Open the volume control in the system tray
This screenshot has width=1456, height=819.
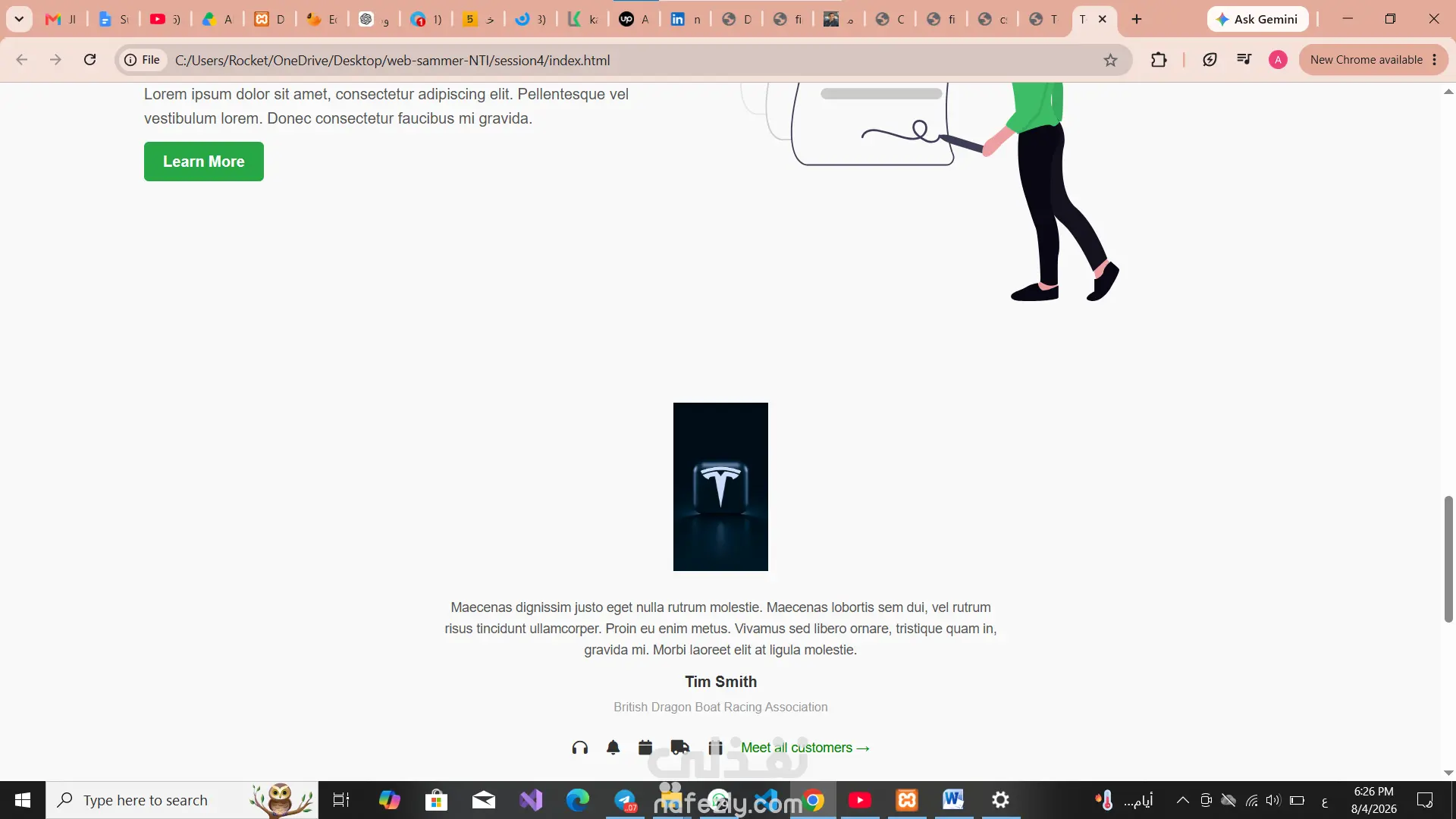(1273, 800)
